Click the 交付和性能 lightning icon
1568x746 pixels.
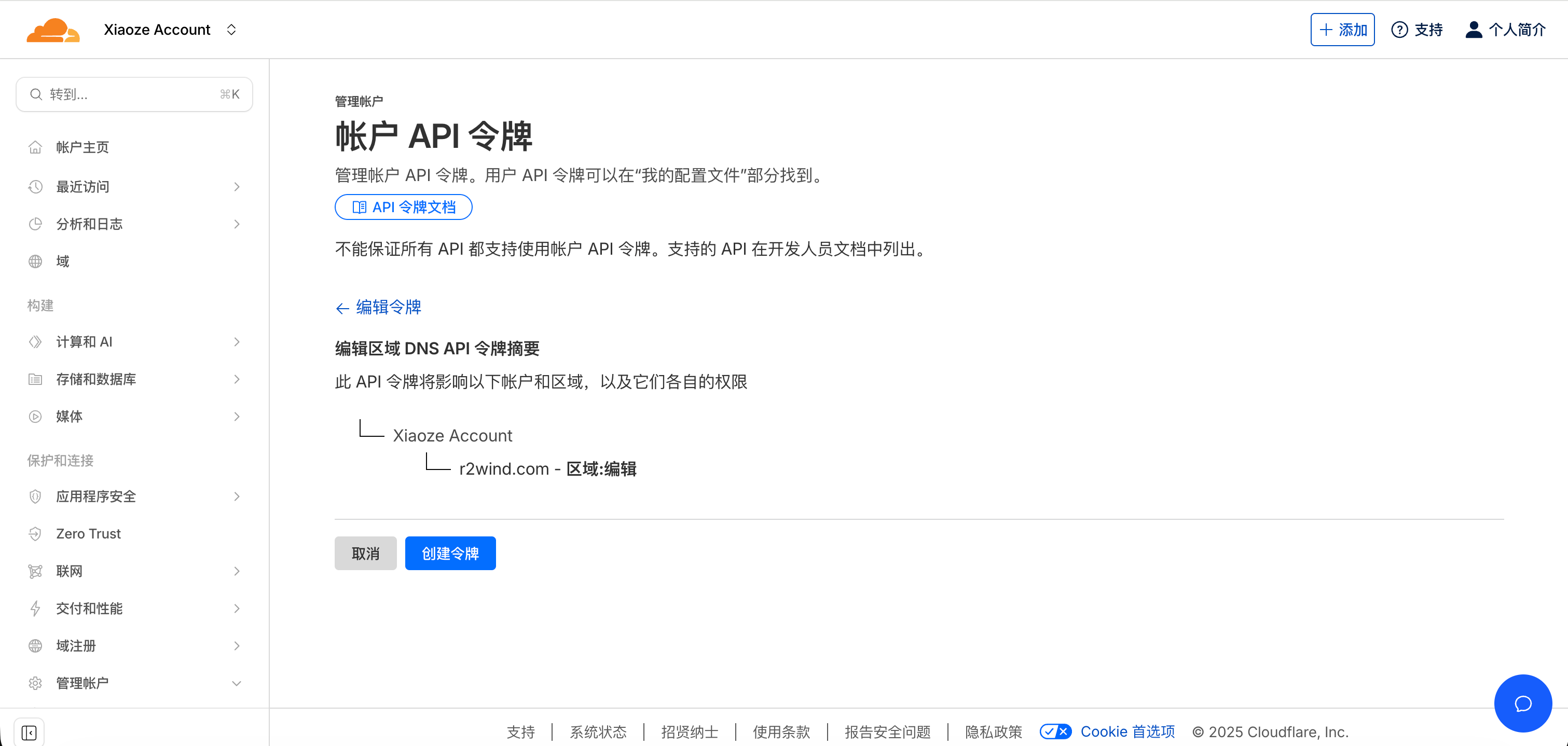(35, 608)
